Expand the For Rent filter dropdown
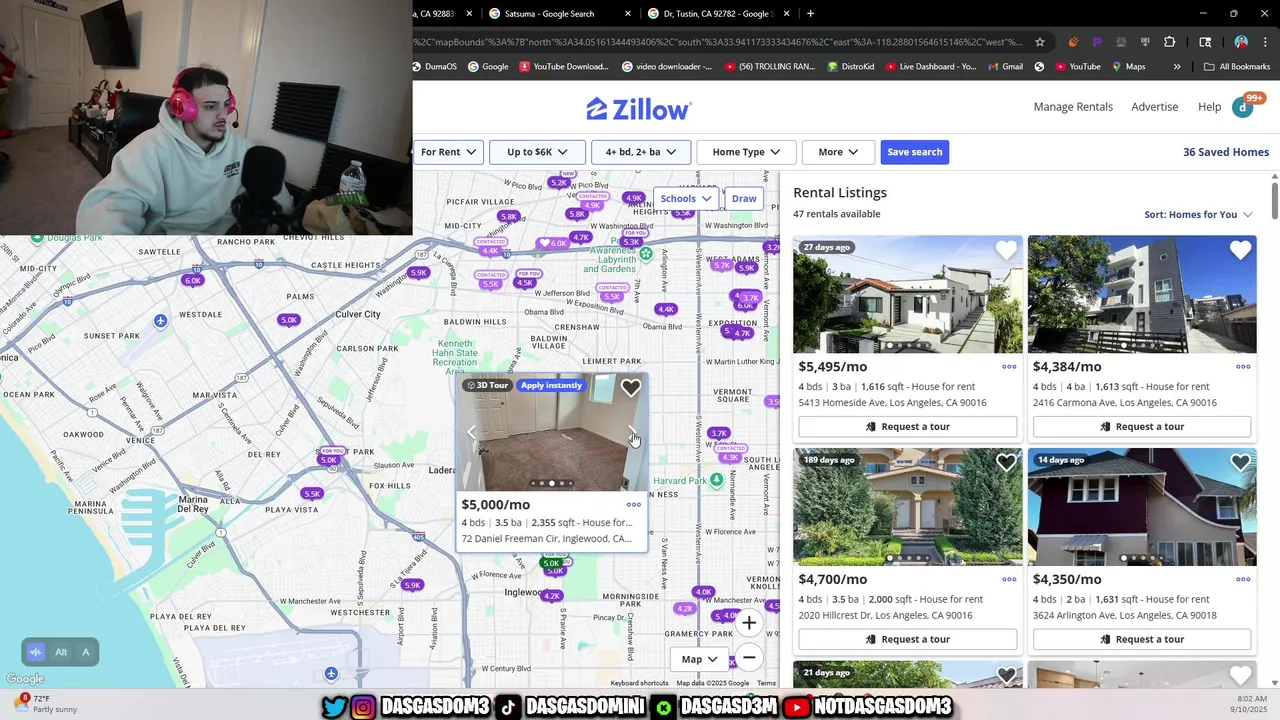 tap(447, 152)
